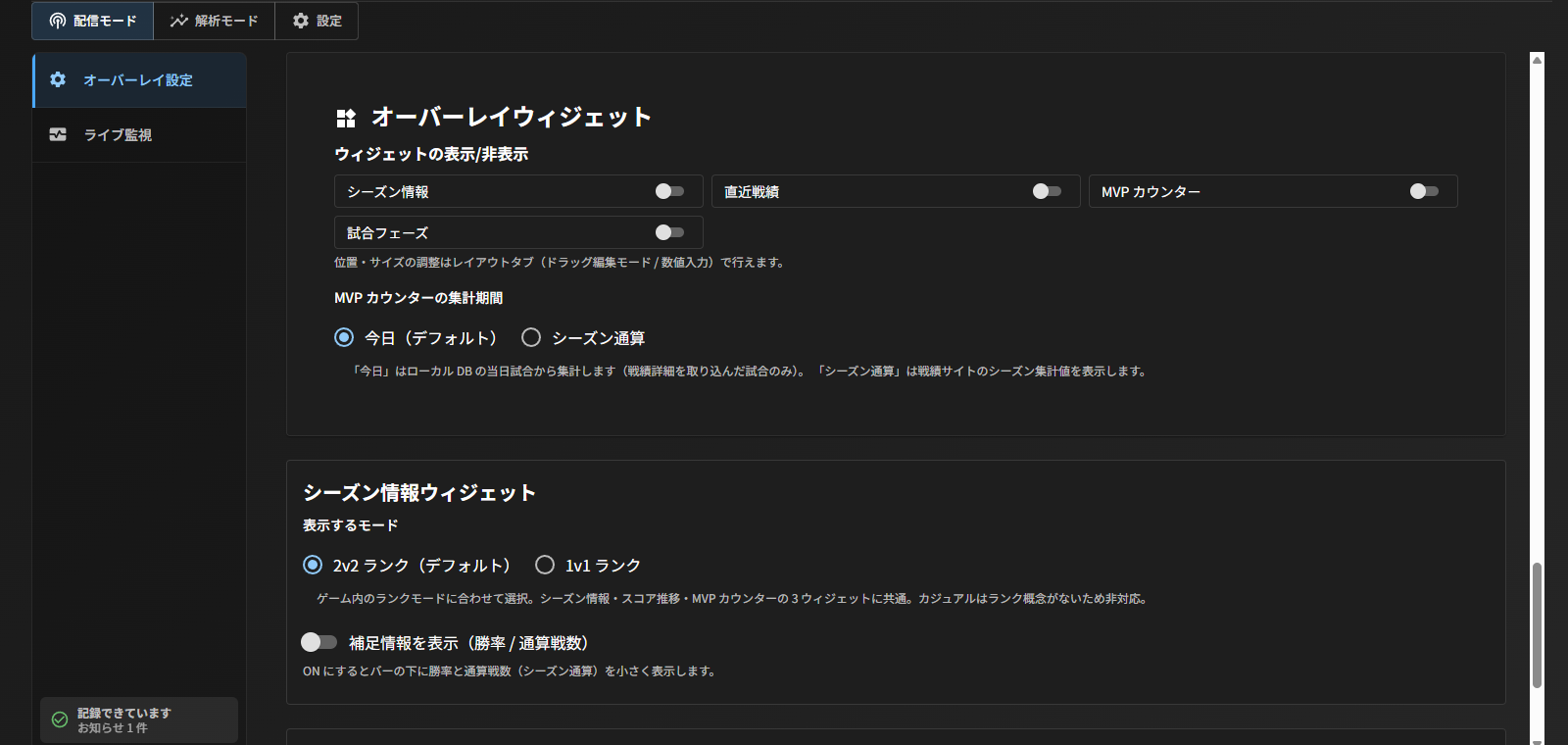Click the シーズン情報ウィジェット heading
The image size is (1568, 745).
tap(419, 492)
